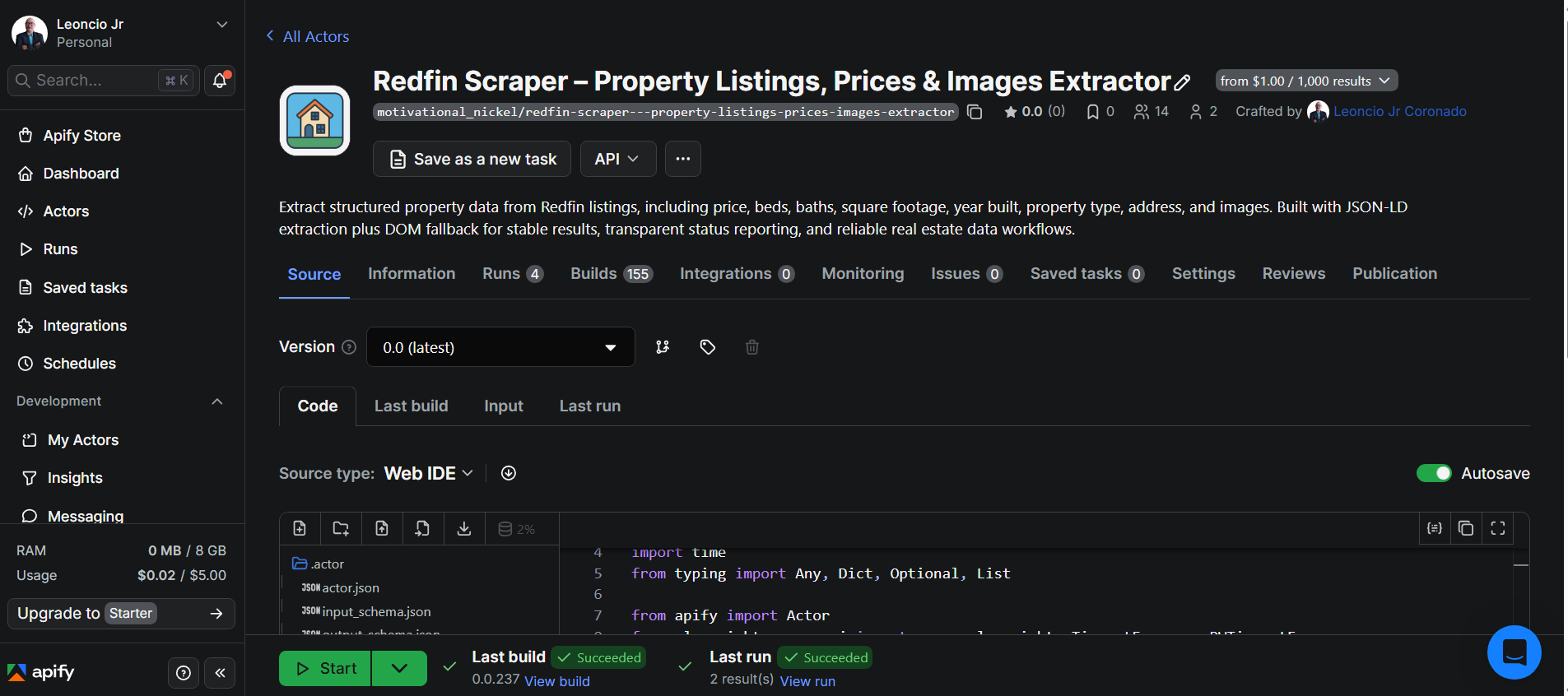Open actor.json file
1568x696 pixels.
[x=341, y=587]
